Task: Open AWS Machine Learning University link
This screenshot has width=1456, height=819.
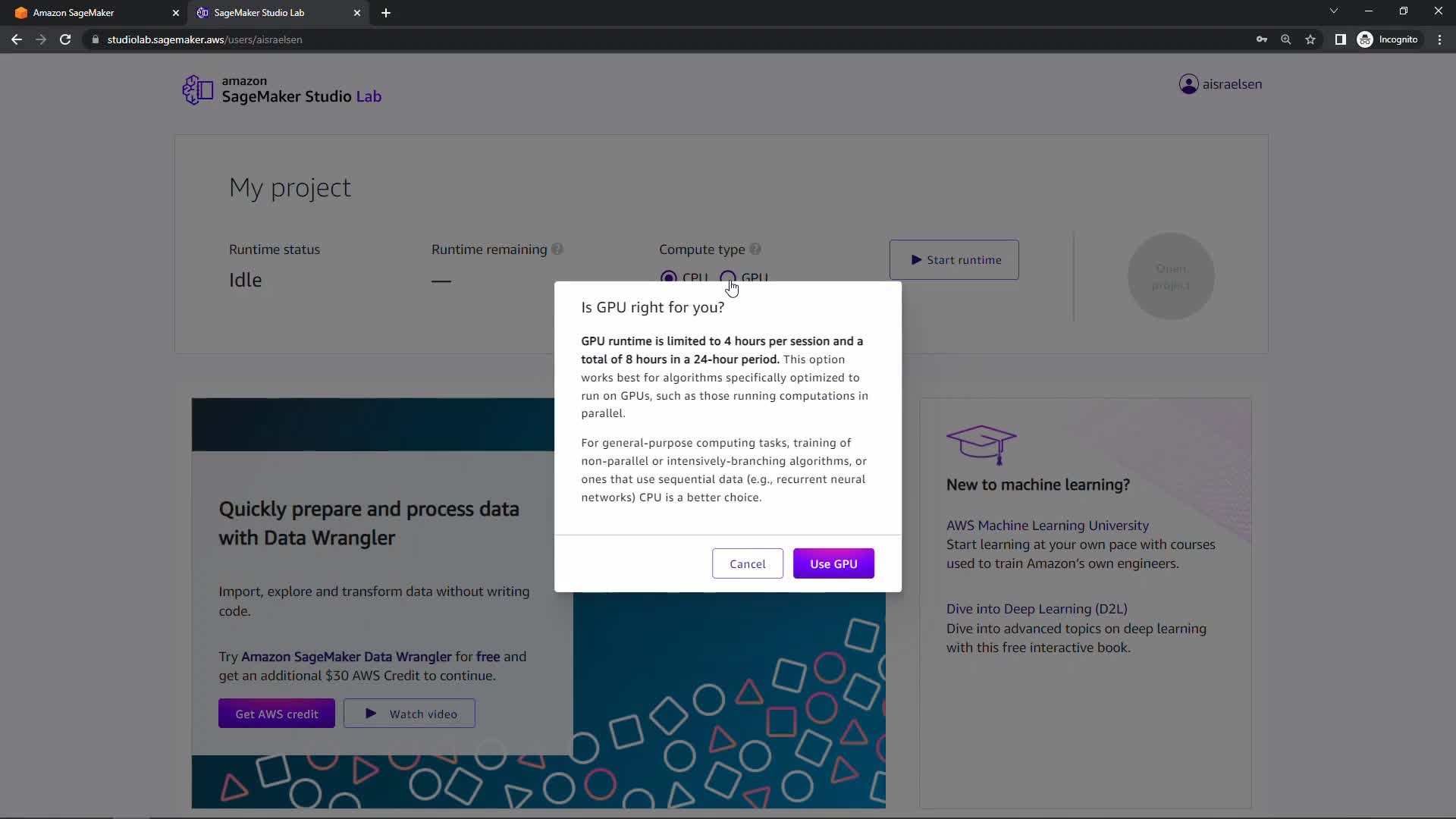Action: 1046,526
